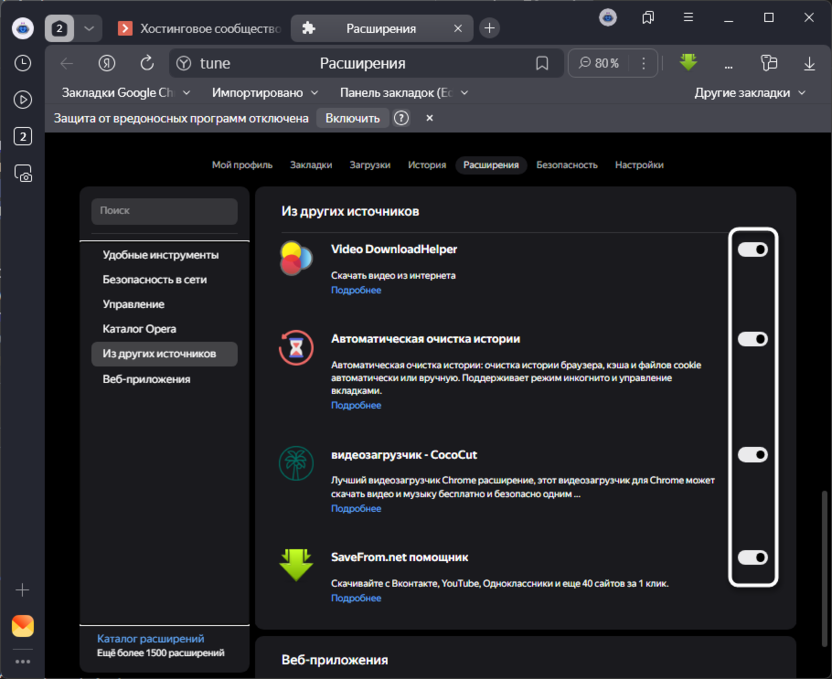Viewport: 832px width, 679px height.
Task: Open Yandex home page via the Я icon
Action: pyautogui.click(x=107, y=64)
